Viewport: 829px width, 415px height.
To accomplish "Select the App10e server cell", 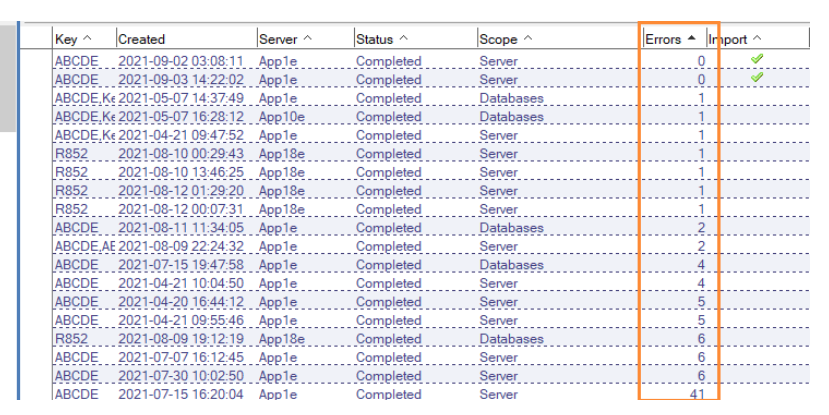I will (x=283, y=117).
